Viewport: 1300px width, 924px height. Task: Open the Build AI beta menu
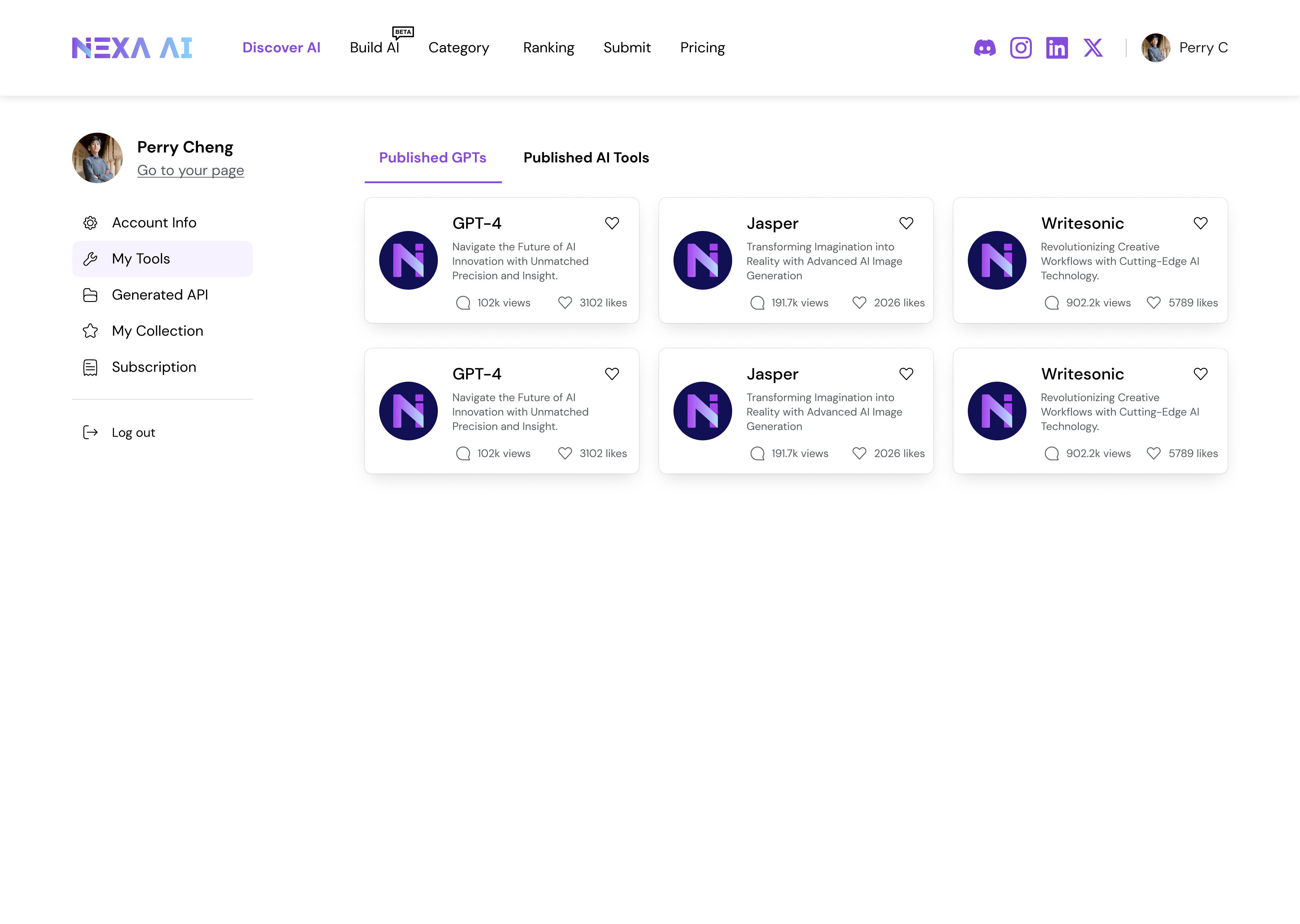(x=375, y=48)
